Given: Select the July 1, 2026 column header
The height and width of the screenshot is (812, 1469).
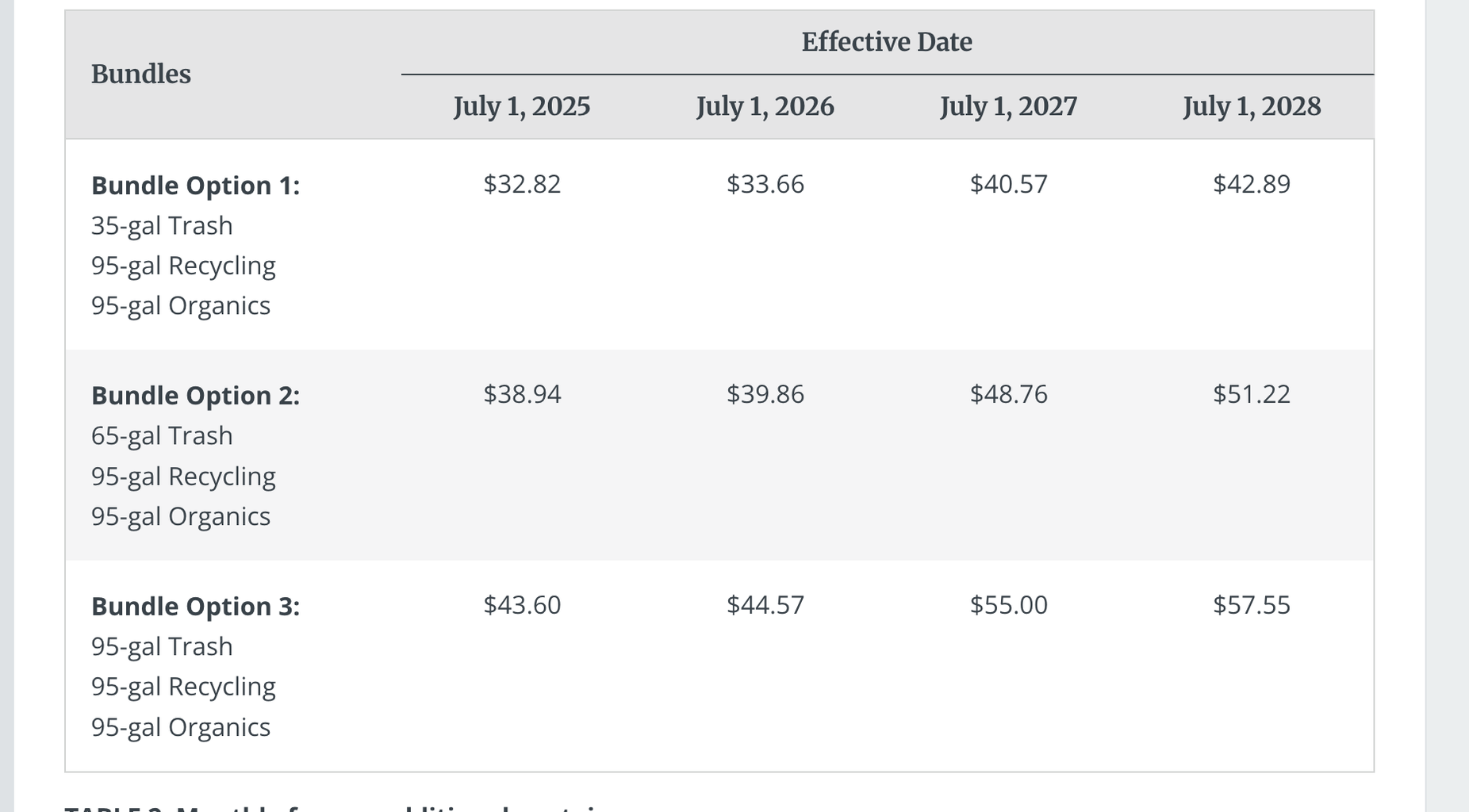Looking at the screenshot, I should pos(765,106).
